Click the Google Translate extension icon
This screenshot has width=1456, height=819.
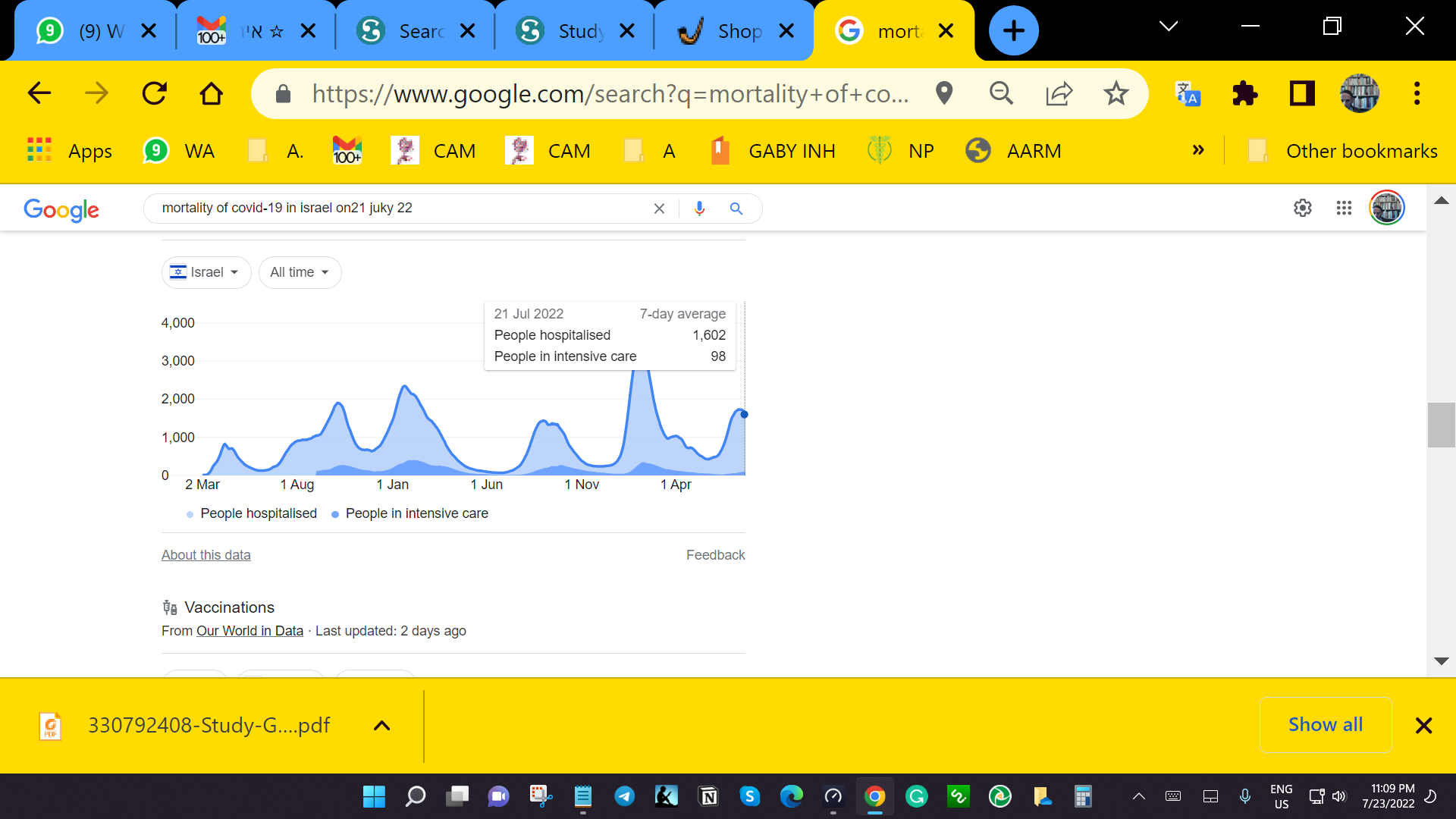[x=1188, y=94]
